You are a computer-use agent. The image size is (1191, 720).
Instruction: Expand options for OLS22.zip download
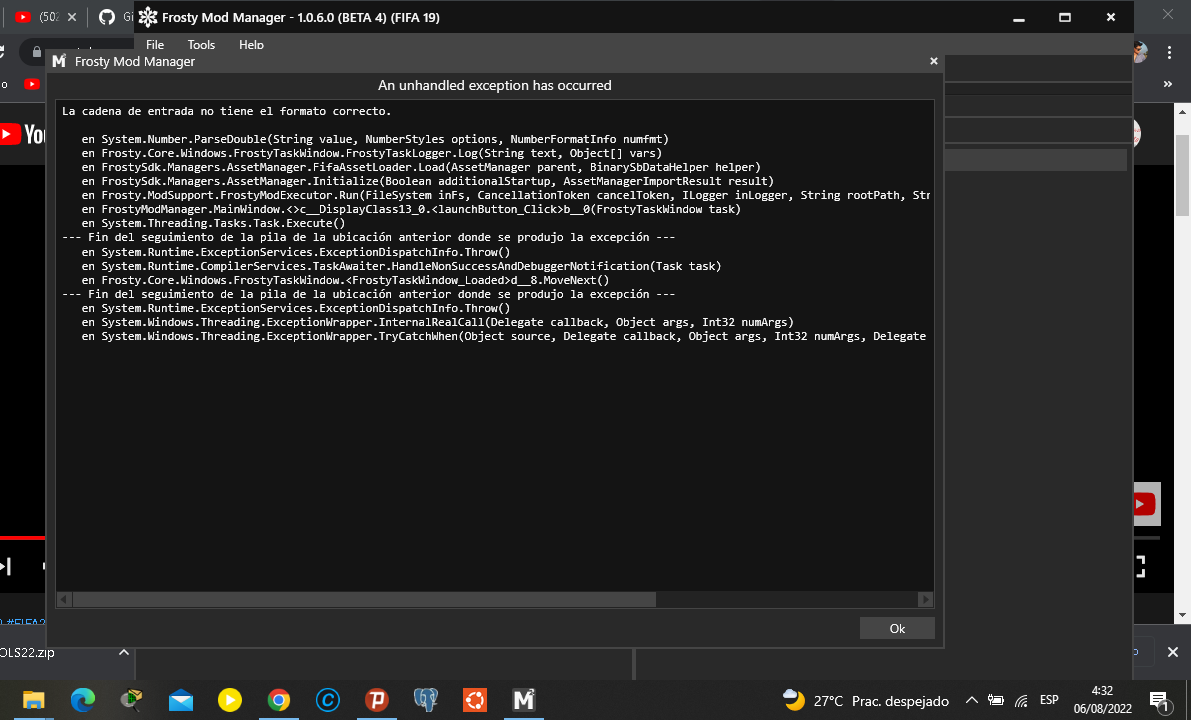point(124,652)
